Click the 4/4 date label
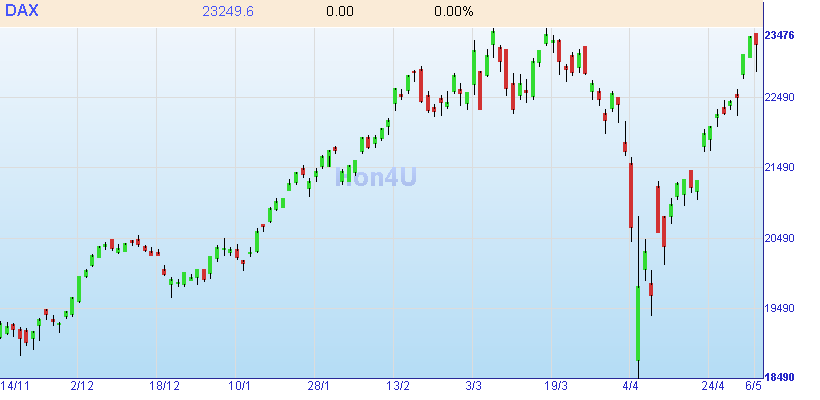This screenshot has width=820, height=400. [631, 386]
